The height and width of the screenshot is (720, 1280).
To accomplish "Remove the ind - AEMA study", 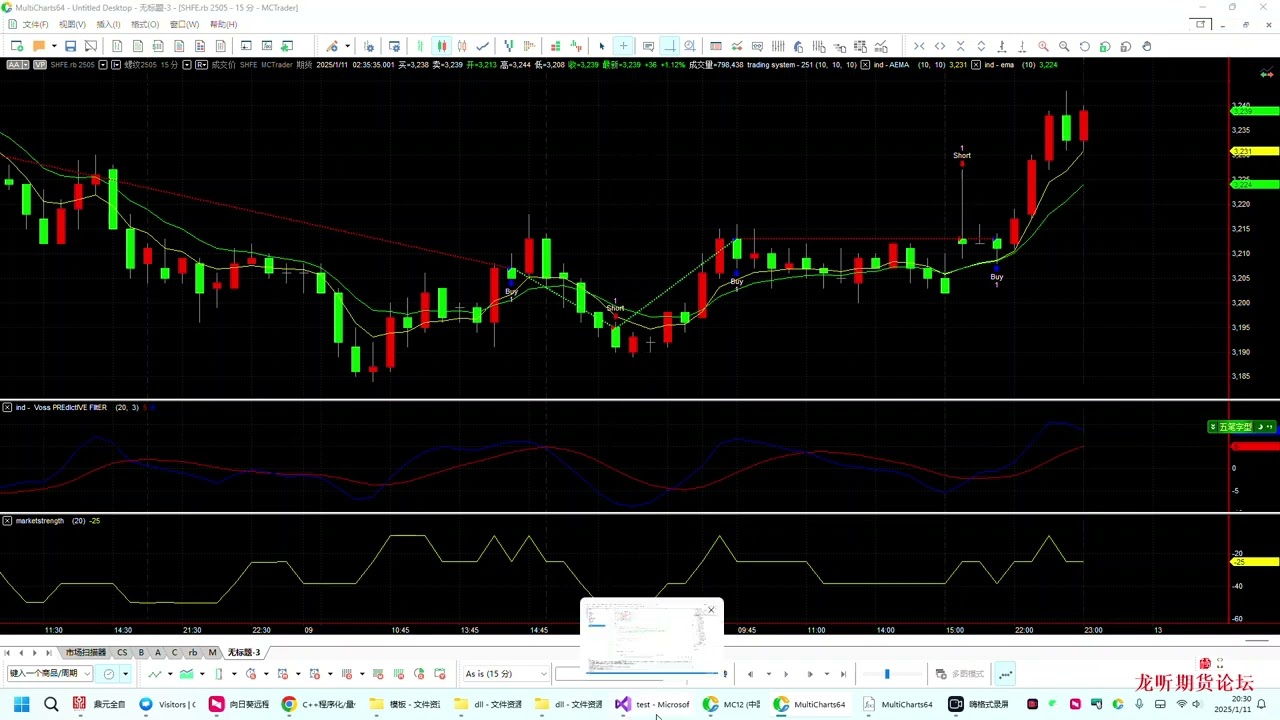I will coord(865,65).
